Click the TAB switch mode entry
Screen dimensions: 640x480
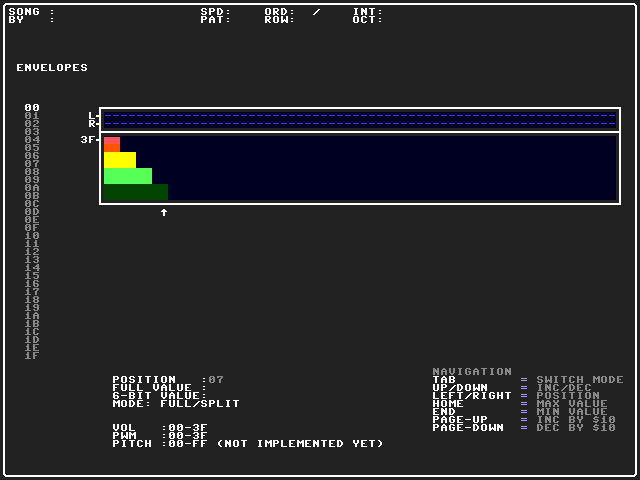click(x=528, y=380)
